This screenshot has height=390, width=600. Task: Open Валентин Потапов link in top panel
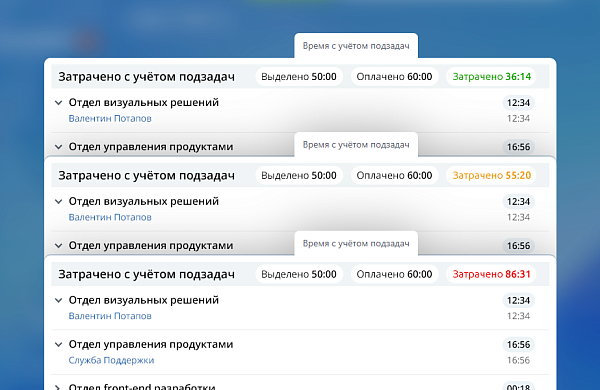[x=110, y=119]
